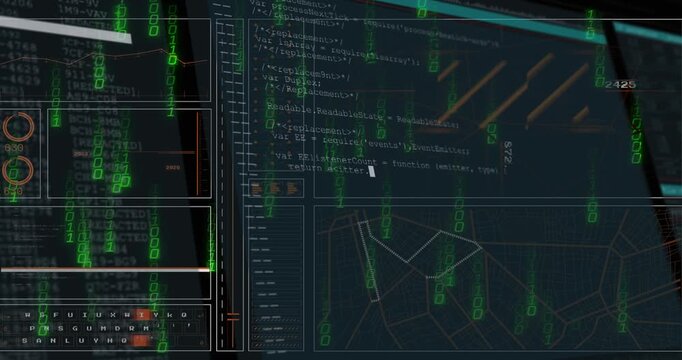Screen dimensions: 682x360
Task: Click the upper orange ring gauge above 630
Action: coord(18,127)
